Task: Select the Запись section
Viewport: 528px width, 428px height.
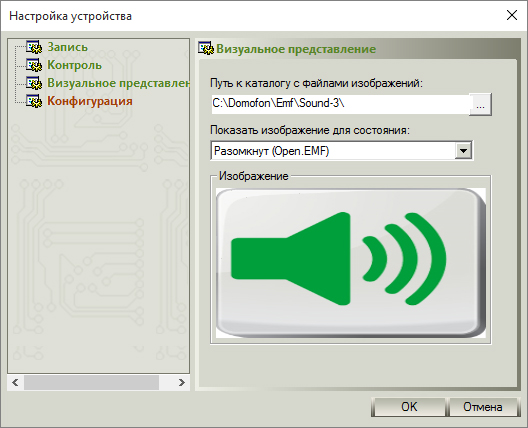Action: (x=67, y=47)
